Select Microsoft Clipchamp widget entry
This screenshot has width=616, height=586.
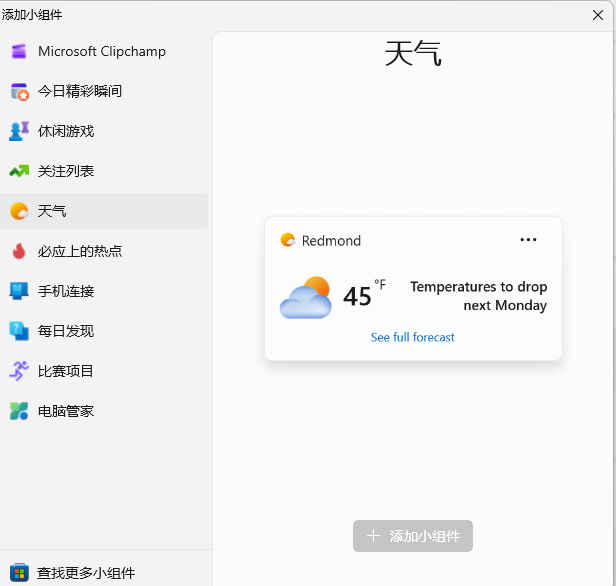(104, 51)
